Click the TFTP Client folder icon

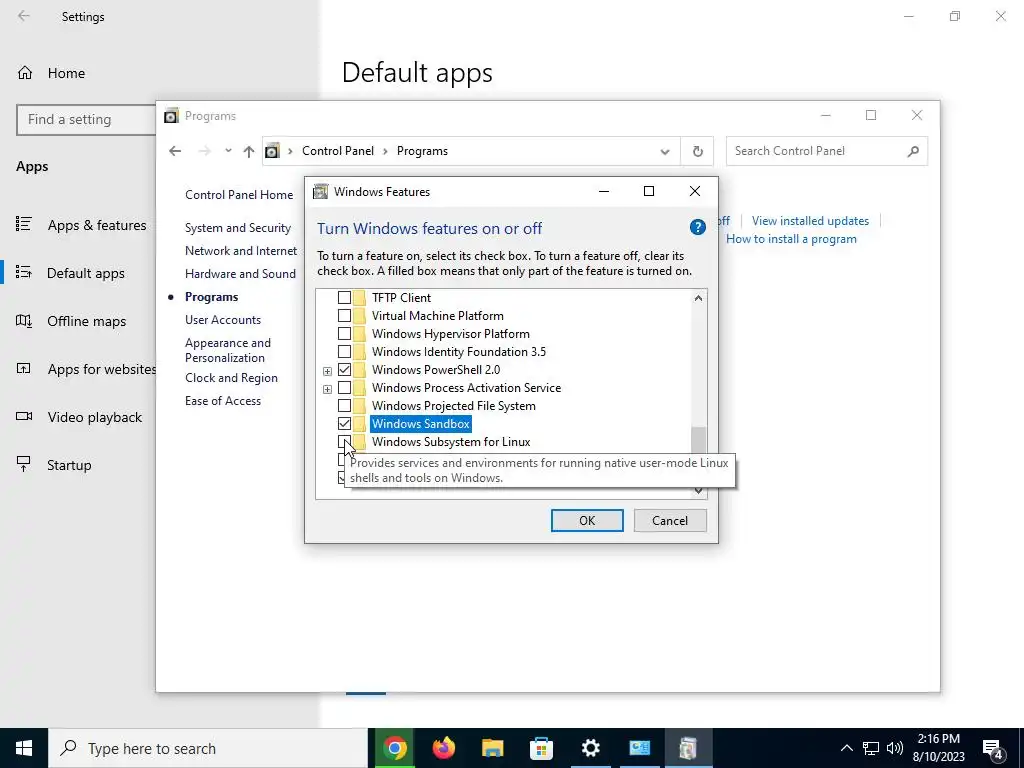tap(359, 298)
